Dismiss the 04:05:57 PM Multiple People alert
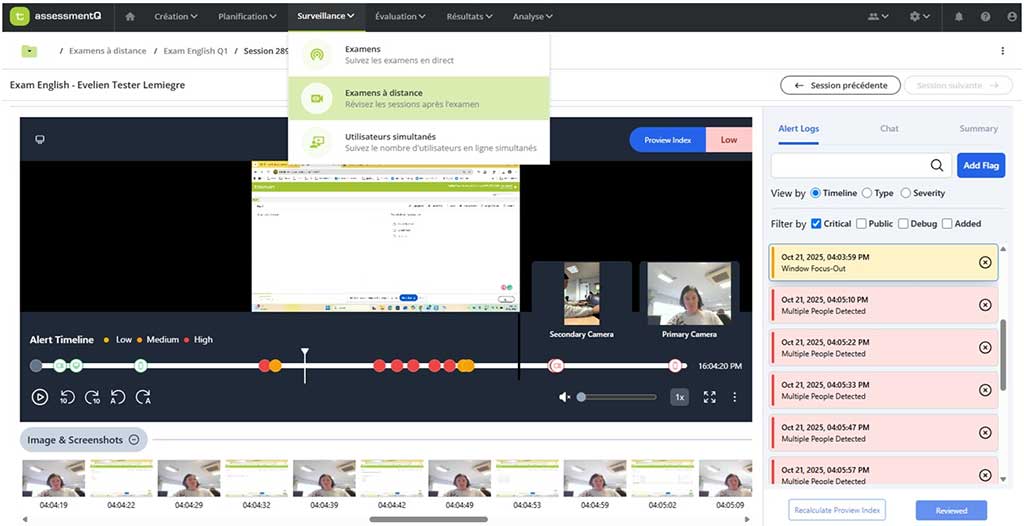The image size is (1024, 526). [985, 475]
